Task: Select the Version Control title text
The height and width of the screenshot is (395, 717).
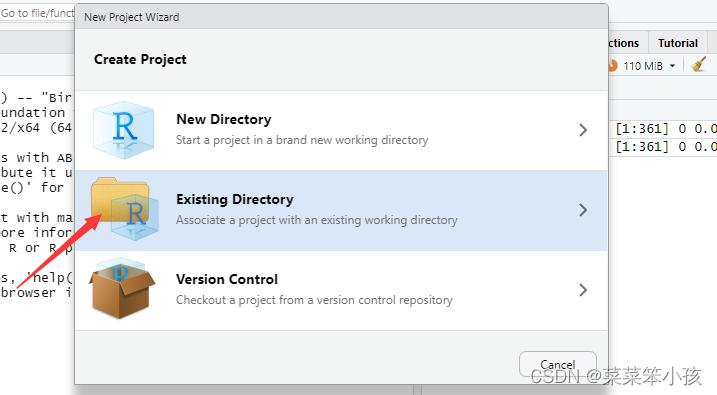Action: pos(227,279)
